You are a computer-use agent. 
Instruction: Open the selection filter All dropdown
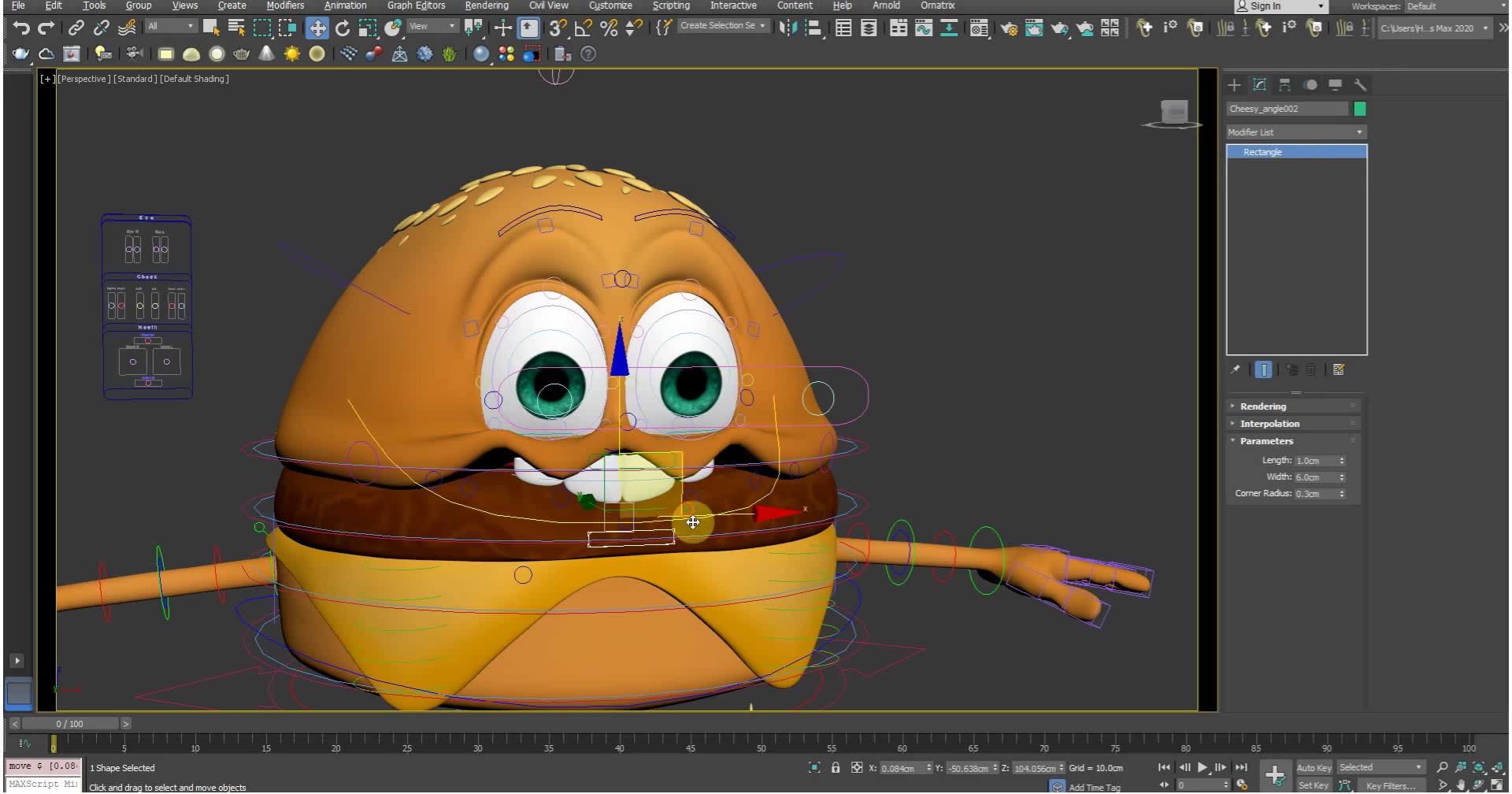170,25
